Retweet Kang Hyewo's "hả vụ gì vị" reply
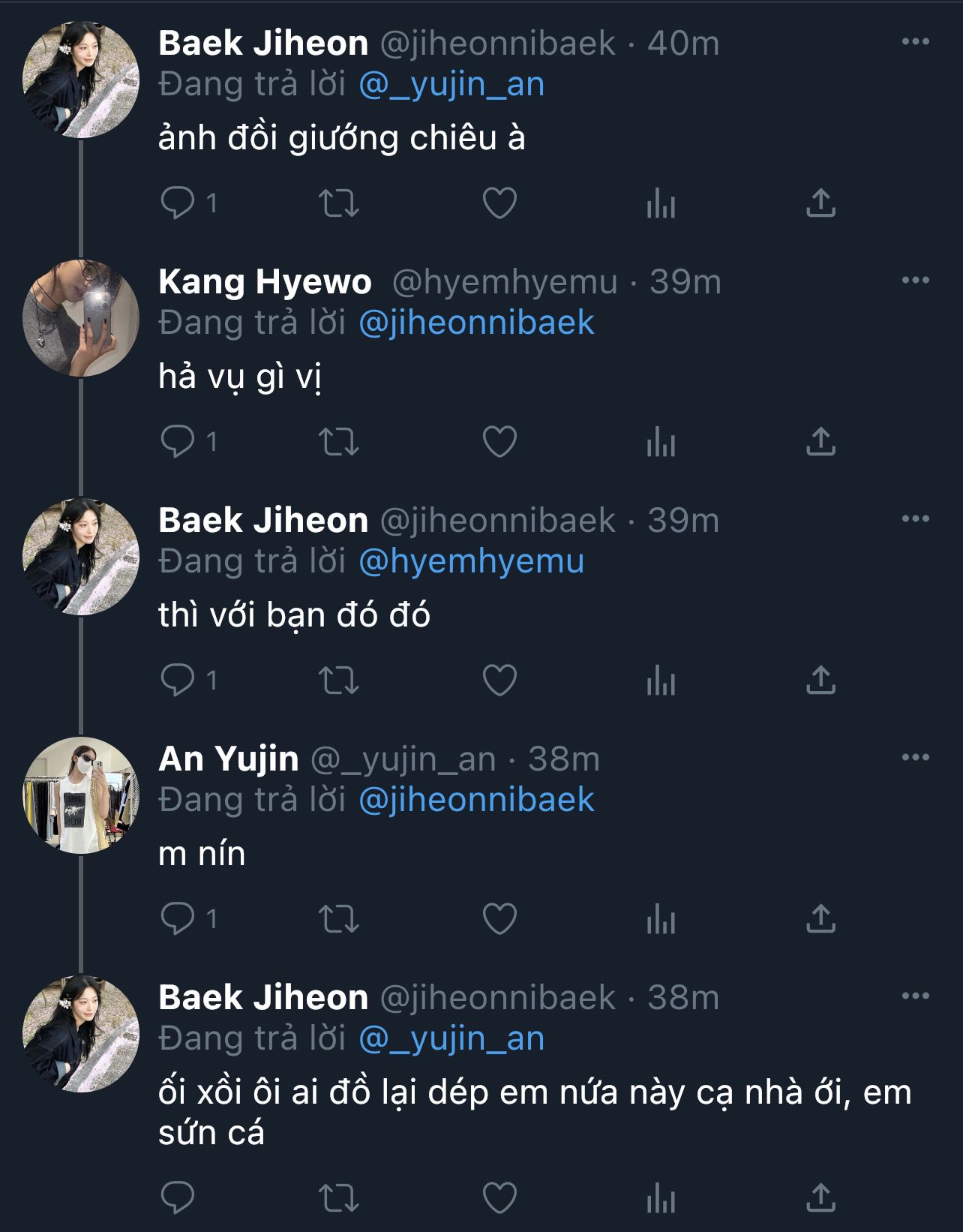This screenshot has width=963, height=1232. tap(339, 442)
